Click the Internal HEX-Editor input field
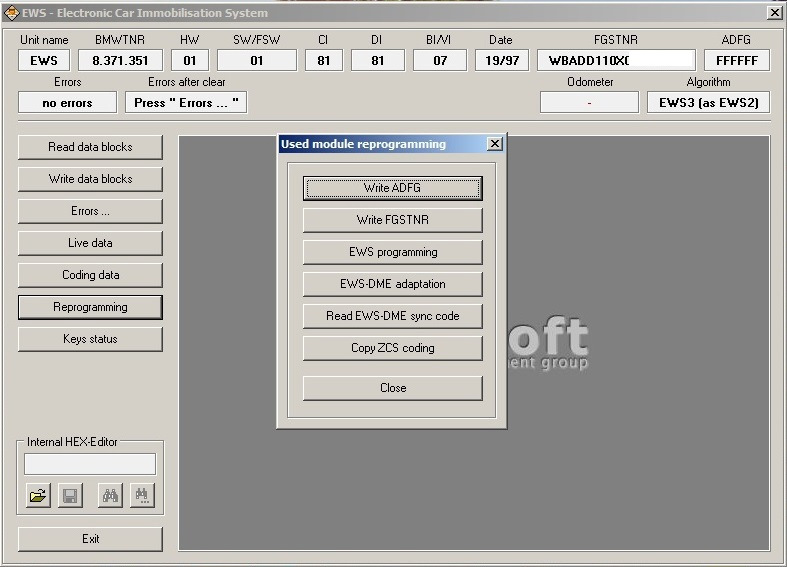This screenshot has height=567, width=787. [x=90, y=464]
